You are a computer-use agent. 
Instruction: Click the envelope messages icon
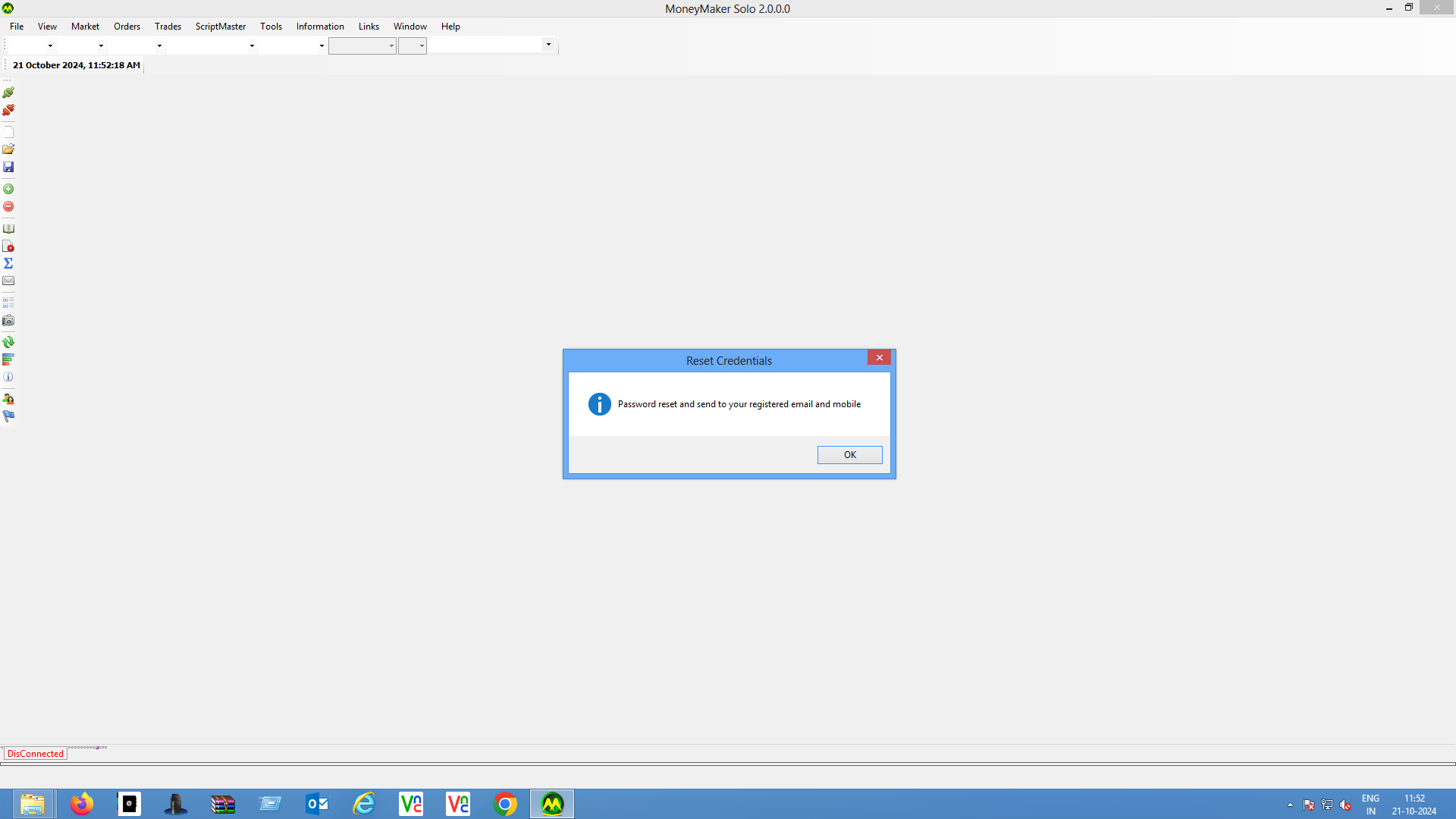8,281
